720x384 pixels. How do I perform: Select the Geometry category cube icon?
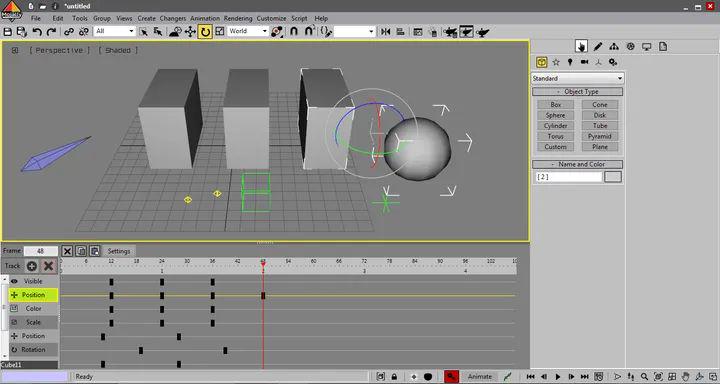tap(541, 62)
